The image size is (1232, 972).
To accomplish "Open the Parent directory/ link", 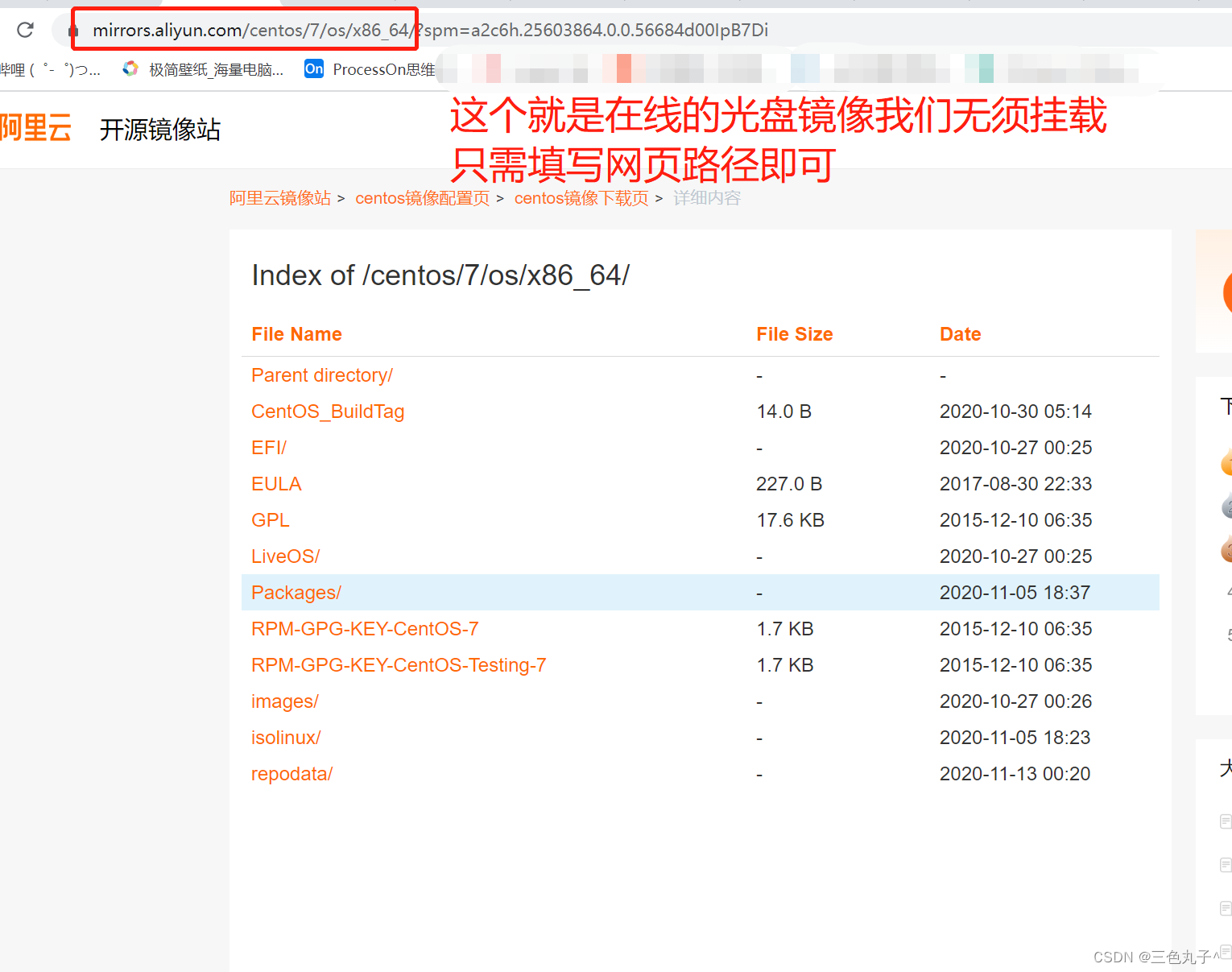I will (322, 375).
